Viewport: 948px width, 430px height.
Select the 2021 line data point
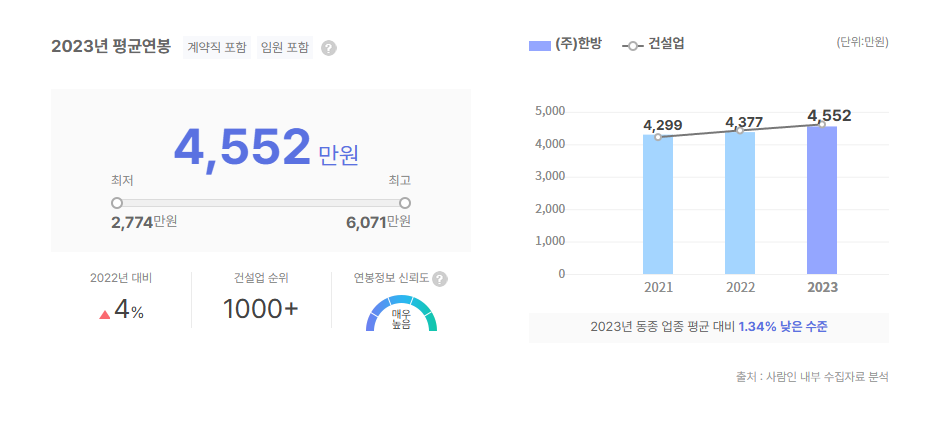point(658,137)
